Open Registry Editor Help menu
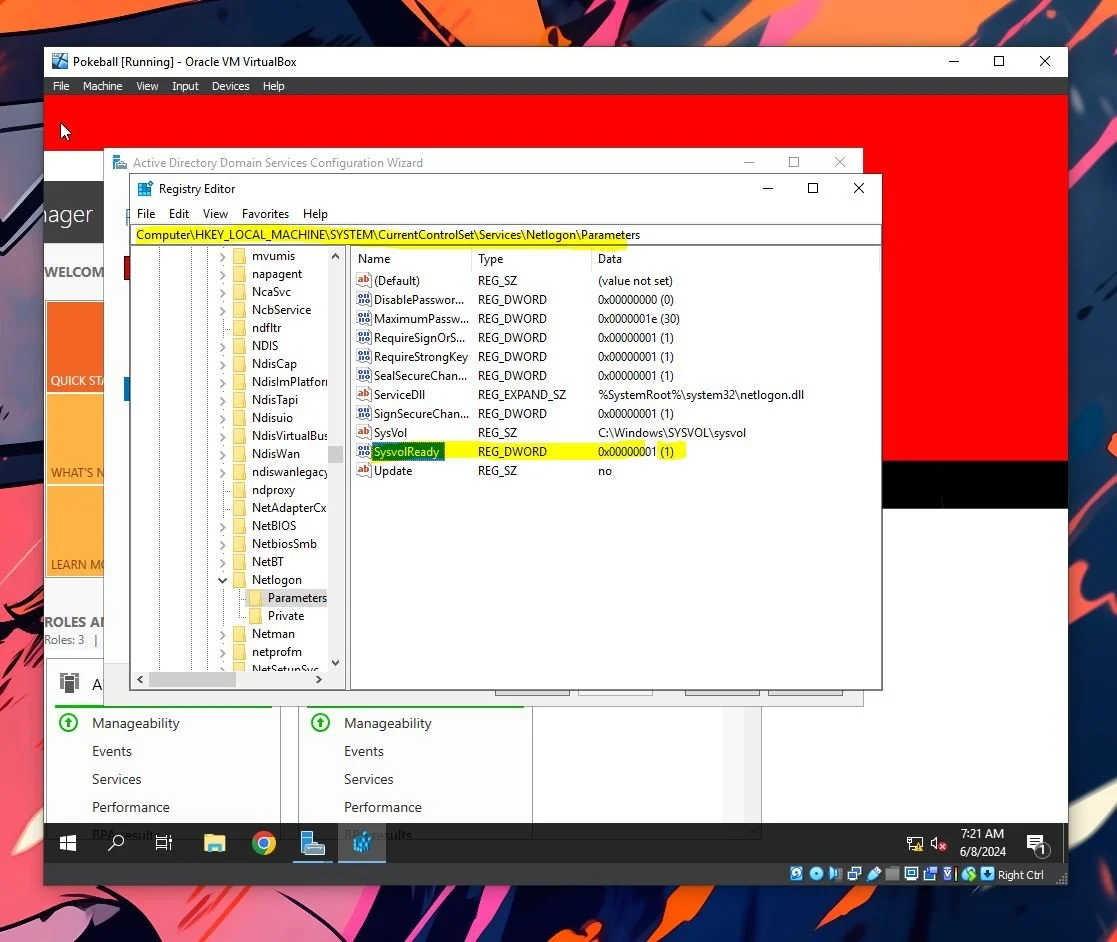Screen dimensions: 1117x942 click(x=315, y=214)
